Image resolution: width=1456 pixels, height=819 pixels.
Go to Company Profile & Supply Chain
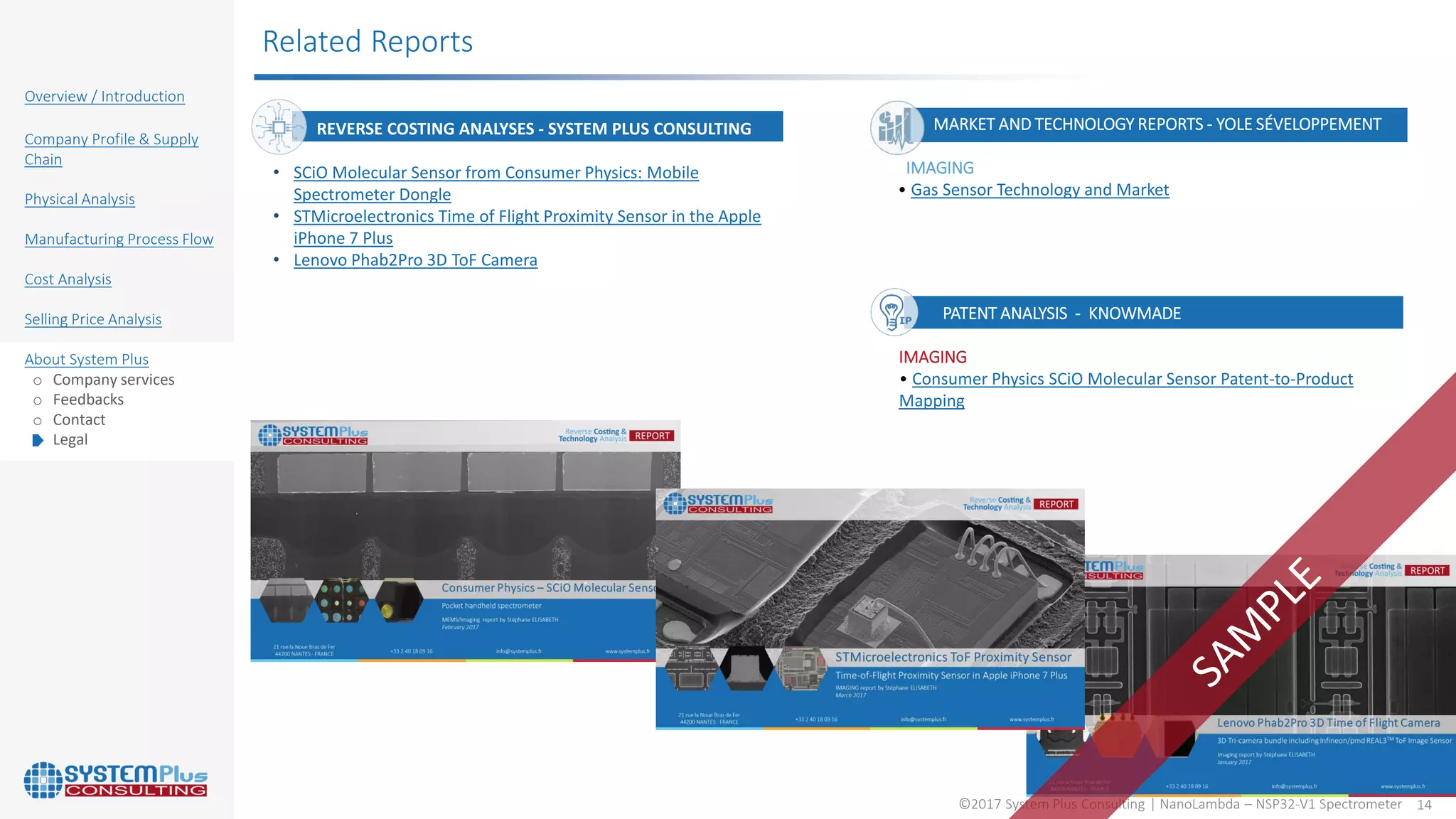click(111, 139)
